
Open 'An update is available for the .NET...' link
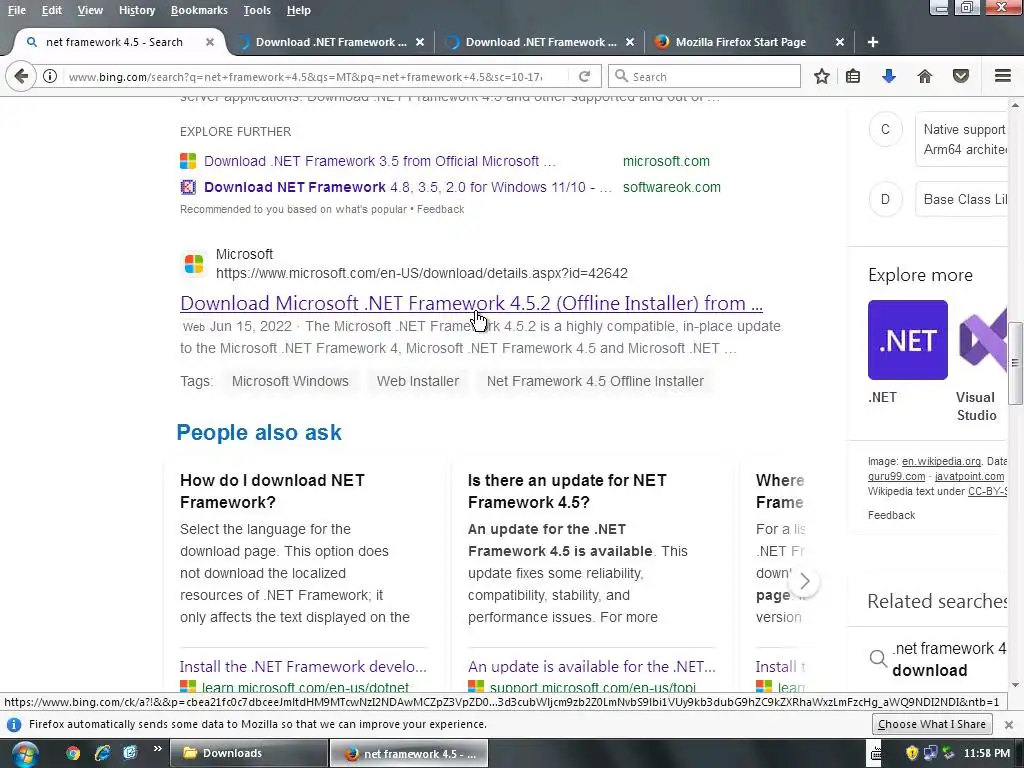pos(592,666)
